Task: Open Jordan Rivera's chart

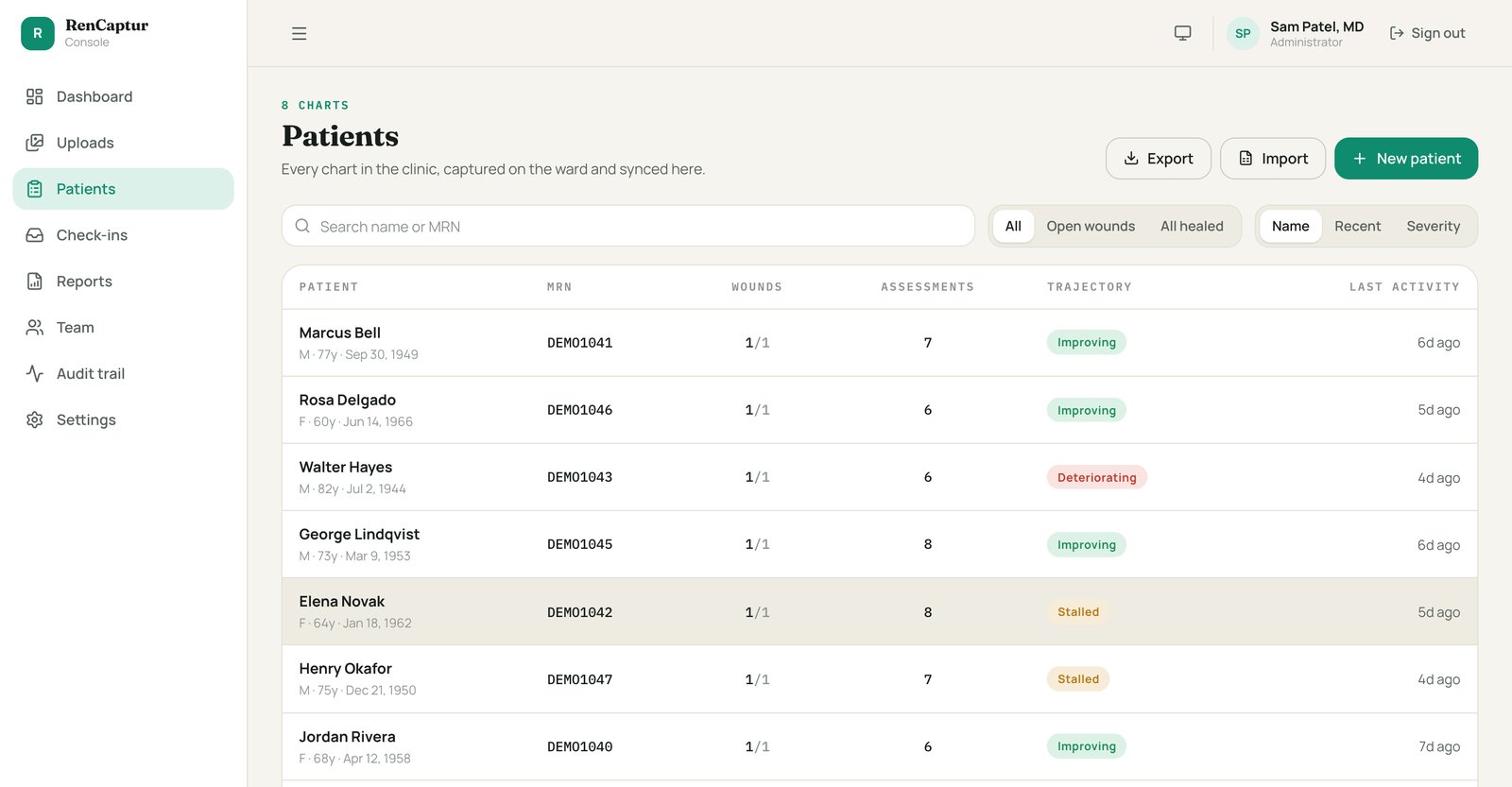Action: pyautogui.click(x=880, y=746)
